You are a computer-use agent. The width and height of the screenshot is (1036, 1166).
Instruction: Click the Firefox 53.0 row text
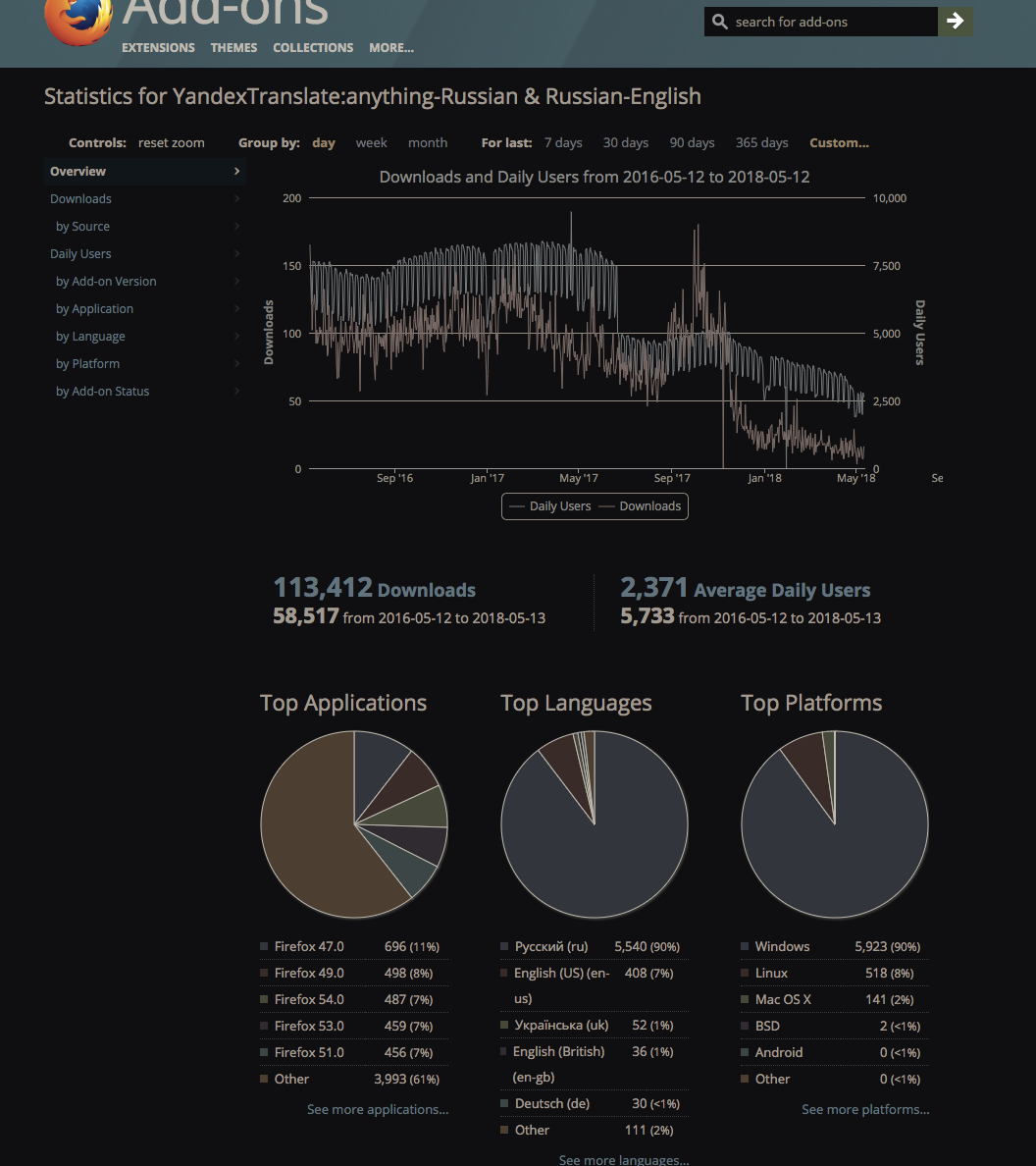click(309, 1026)
